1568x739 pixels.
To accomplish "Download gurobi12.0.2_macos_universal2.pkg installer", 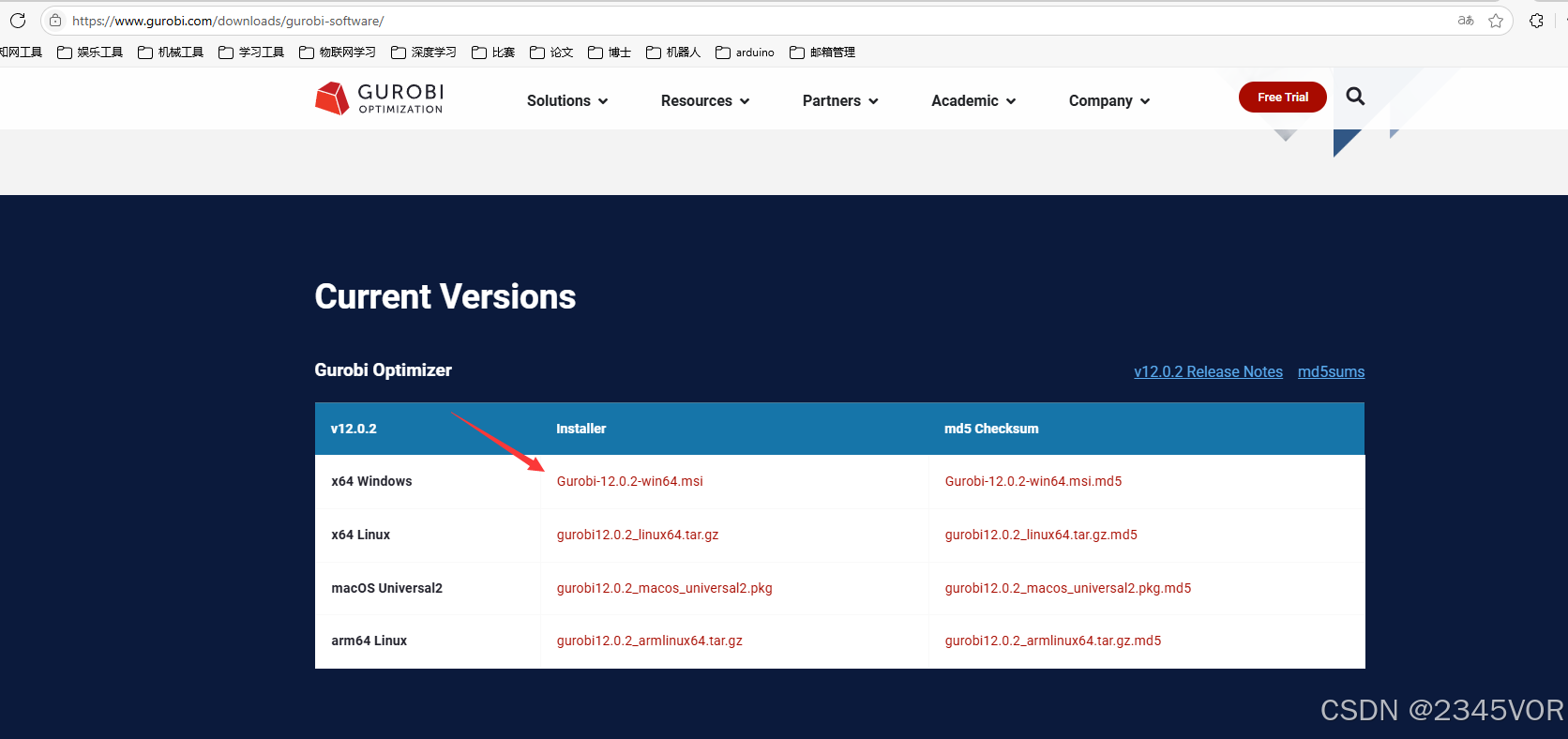I will coord(664,588).
